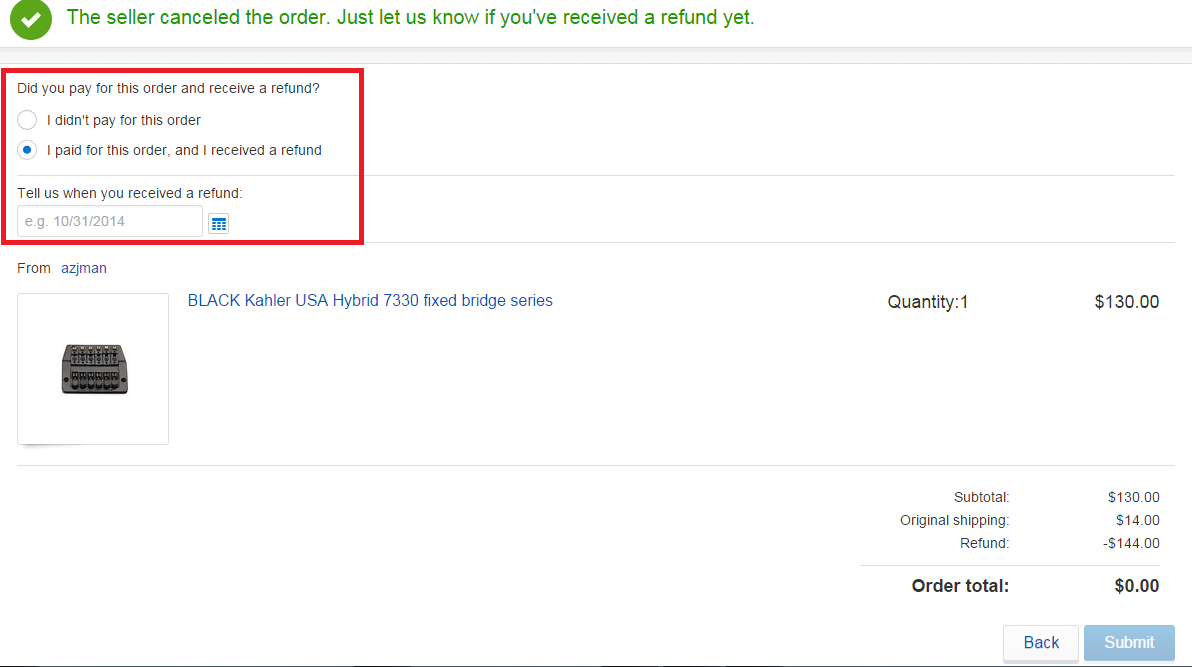This screenshot has height=667, width=1192.
Task: Click the Back button
Action: 1041,643
